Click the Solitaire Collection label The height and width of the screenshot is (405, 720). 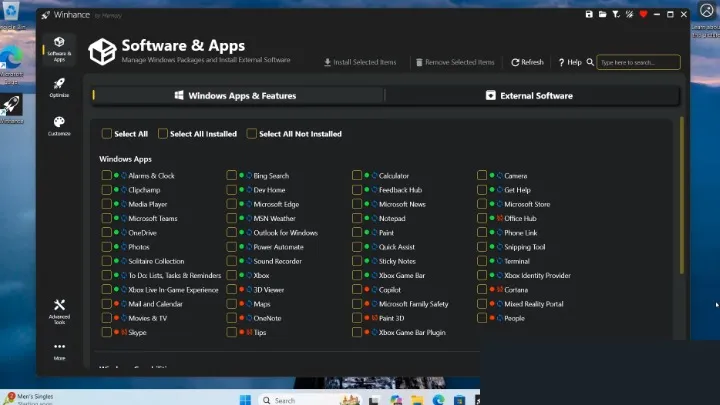pyautogui.click(x=156, y=261)
